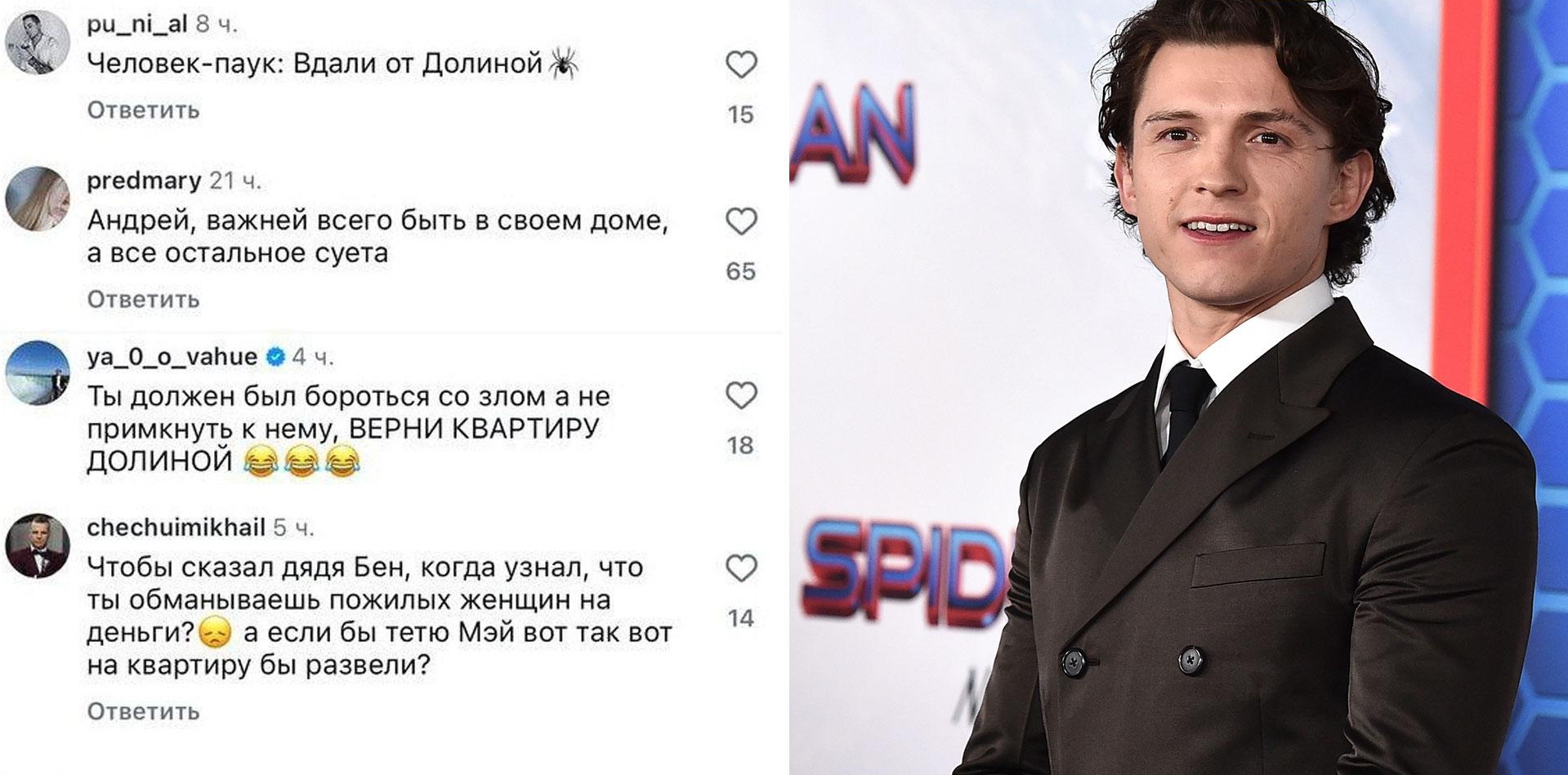Like predmary's comment using the heart
The image size is (1568, 775).
pos(741,222)
